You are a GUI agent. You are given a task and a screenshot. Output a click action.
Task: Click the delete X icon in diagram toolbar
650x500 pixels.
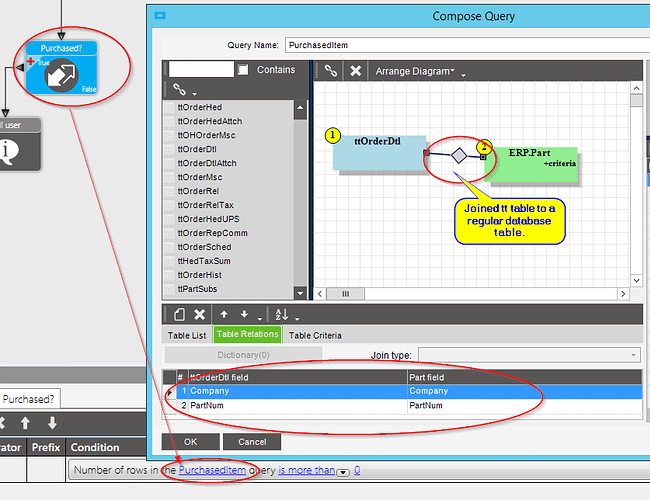pyautogui.click(x=355, y=71)
